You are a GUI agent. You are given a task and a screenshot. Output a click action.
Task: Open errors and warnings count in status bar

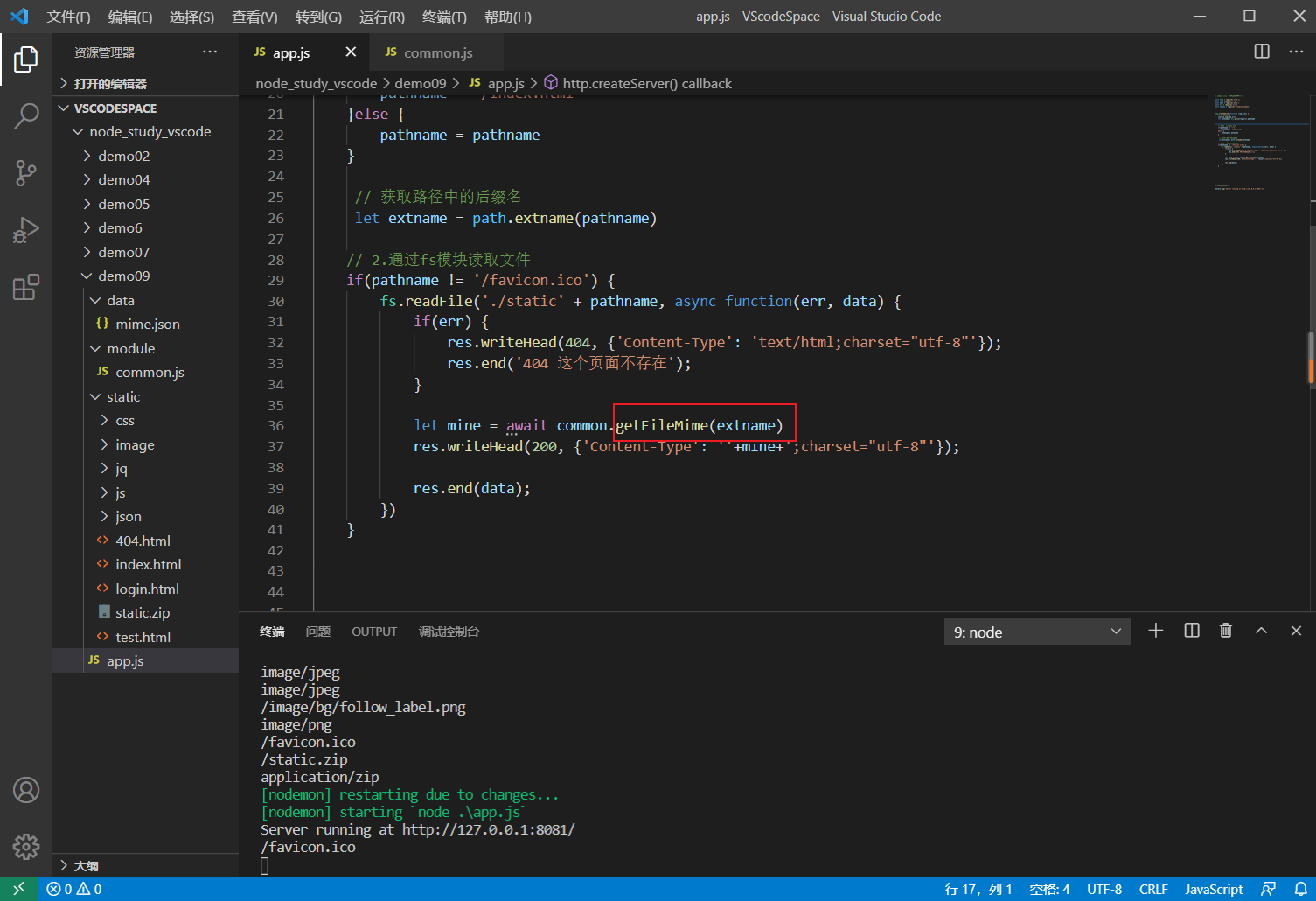tap(74, 889)
